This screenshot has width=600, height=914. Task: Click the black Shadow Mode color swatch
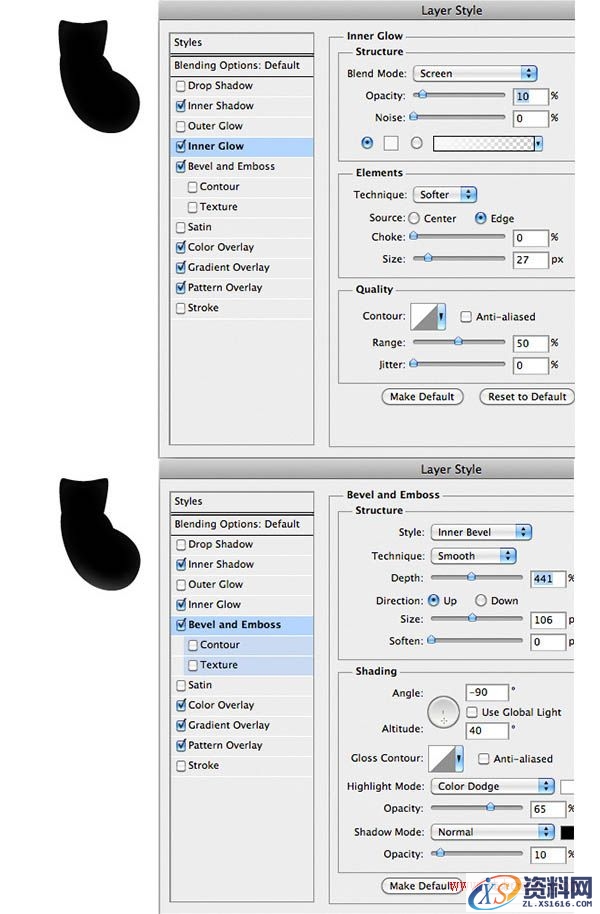[567, 832]
